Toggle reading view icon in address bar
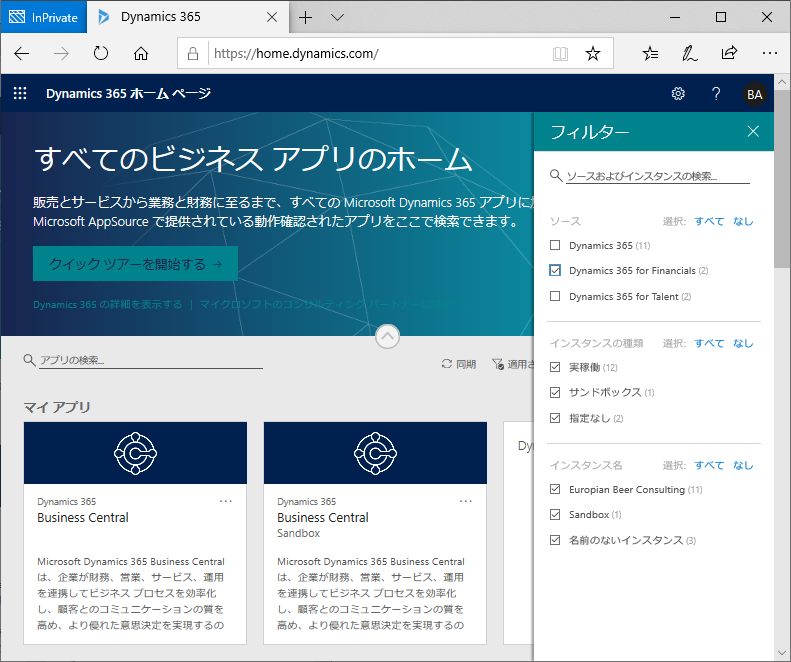This screenshot has width=791, height=662. pyautogui.click(x=560, y=53)
